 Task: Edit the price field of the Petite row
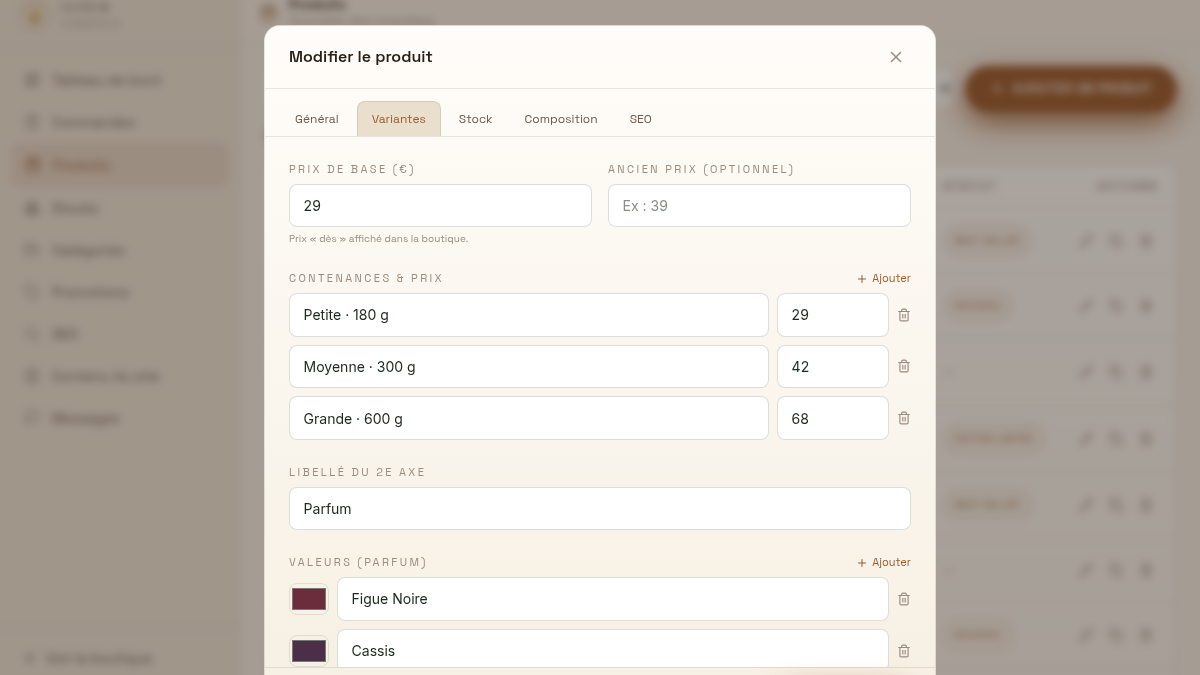pyautogui.click(x=833, y=315)
